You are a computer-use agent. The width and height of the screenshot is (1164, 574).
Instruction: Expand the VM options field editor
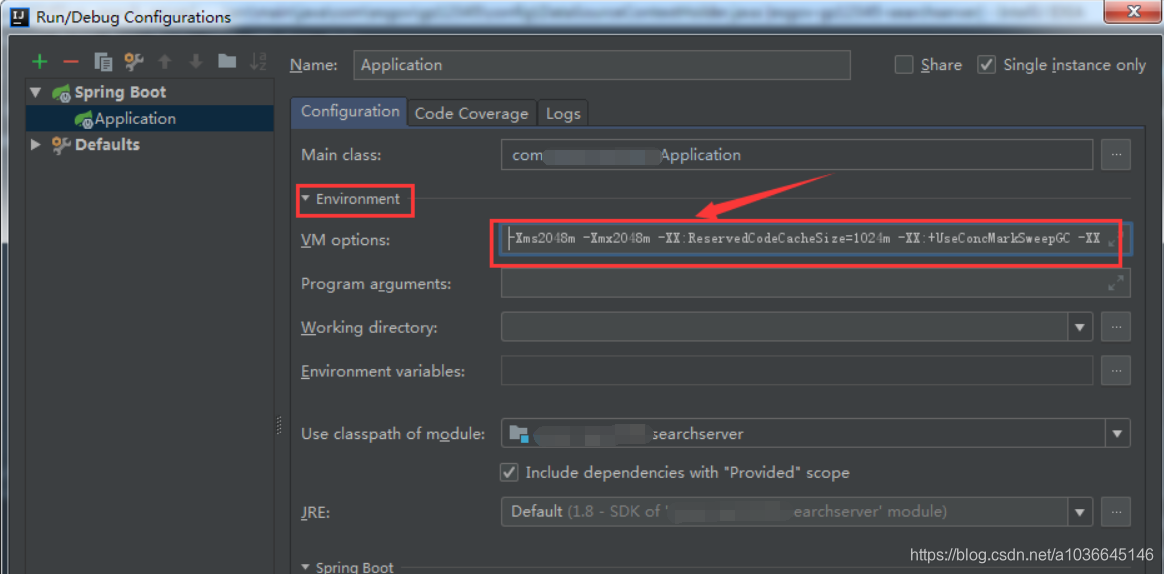1114,242
